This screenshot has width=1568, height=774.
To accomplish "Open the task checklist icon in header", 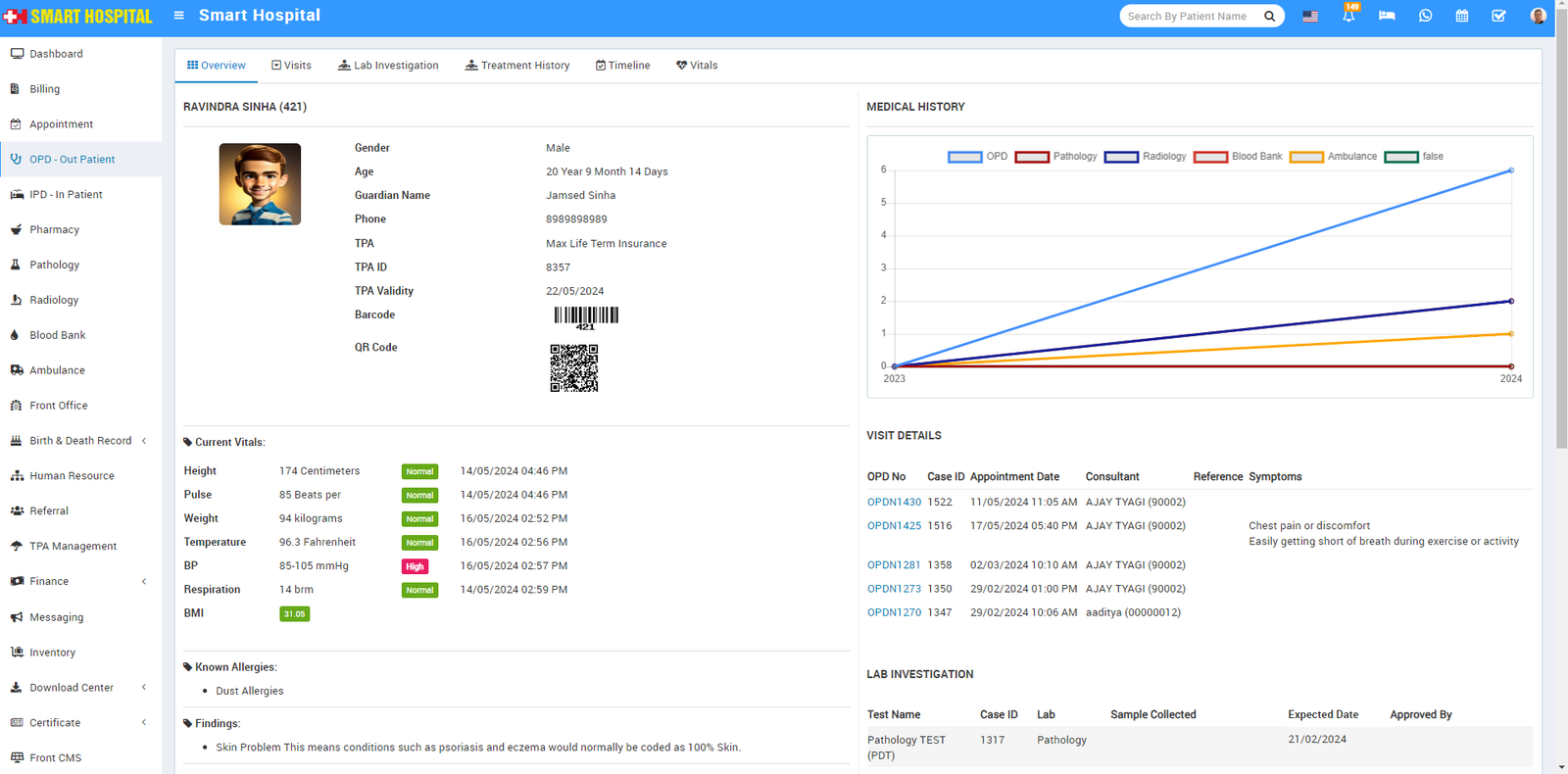I will 1498,16.
